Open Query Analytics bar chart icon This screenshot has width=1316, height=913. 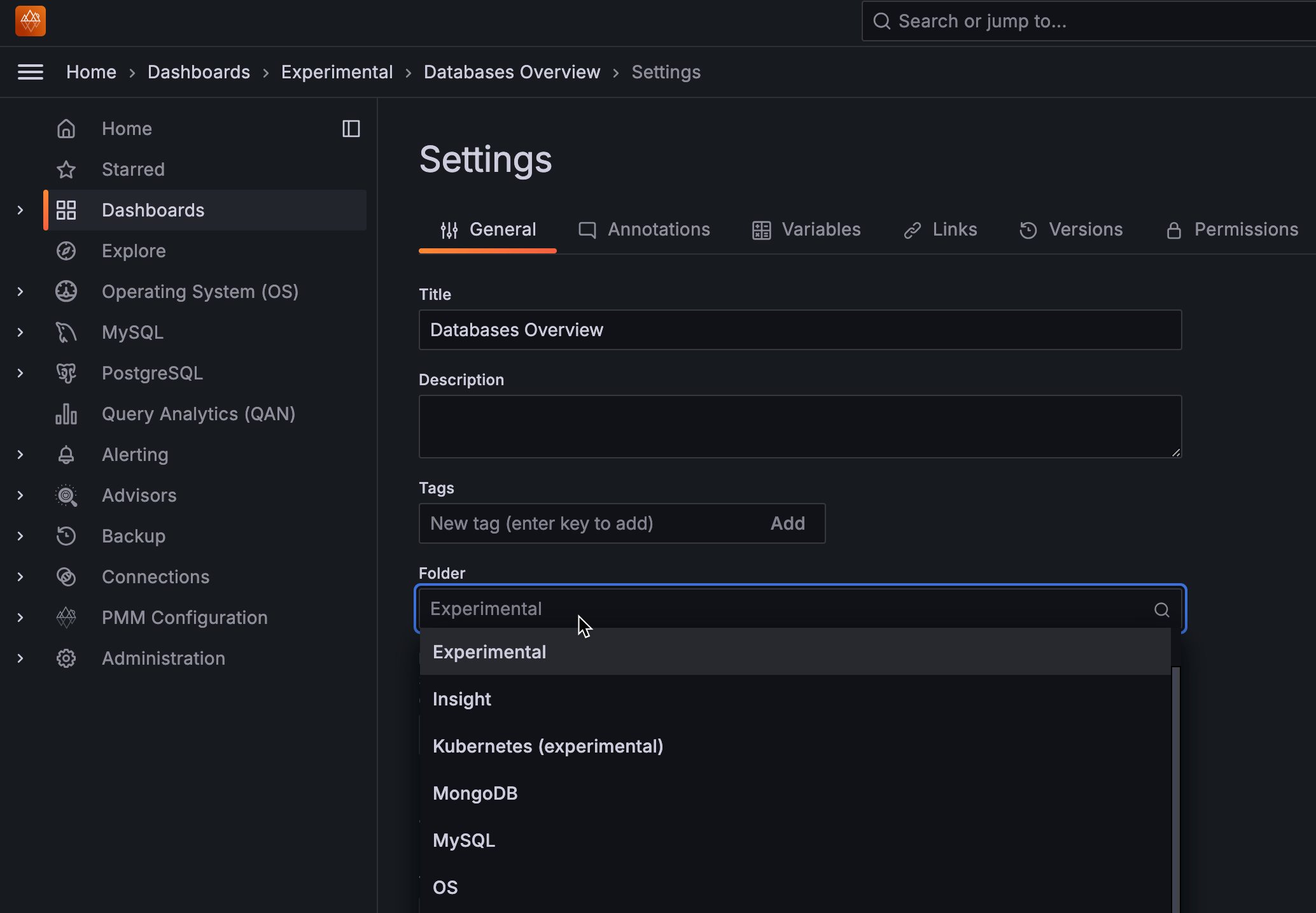coord(66,414)
